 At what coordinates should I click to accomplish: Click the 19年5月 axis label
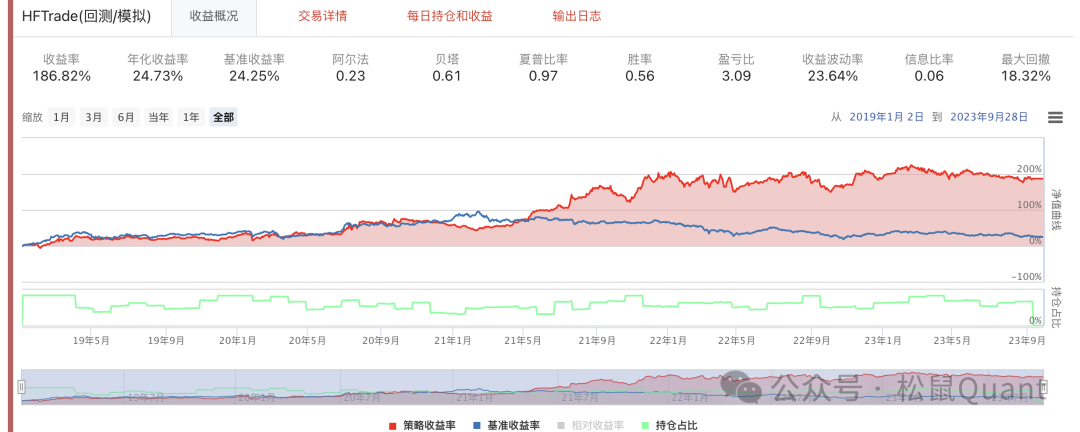tap(92, 340)
